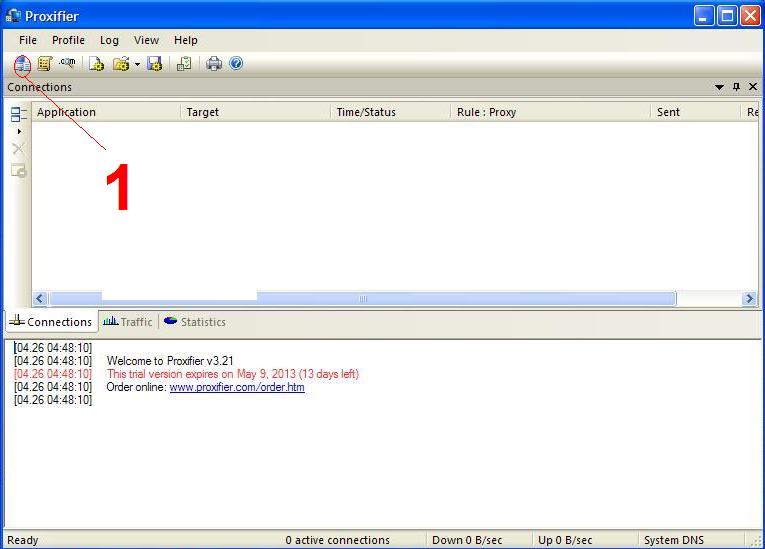Viewport: 765px width, 549px height.
Task: Click '0 active connections' status text
Action: (338, 540)
